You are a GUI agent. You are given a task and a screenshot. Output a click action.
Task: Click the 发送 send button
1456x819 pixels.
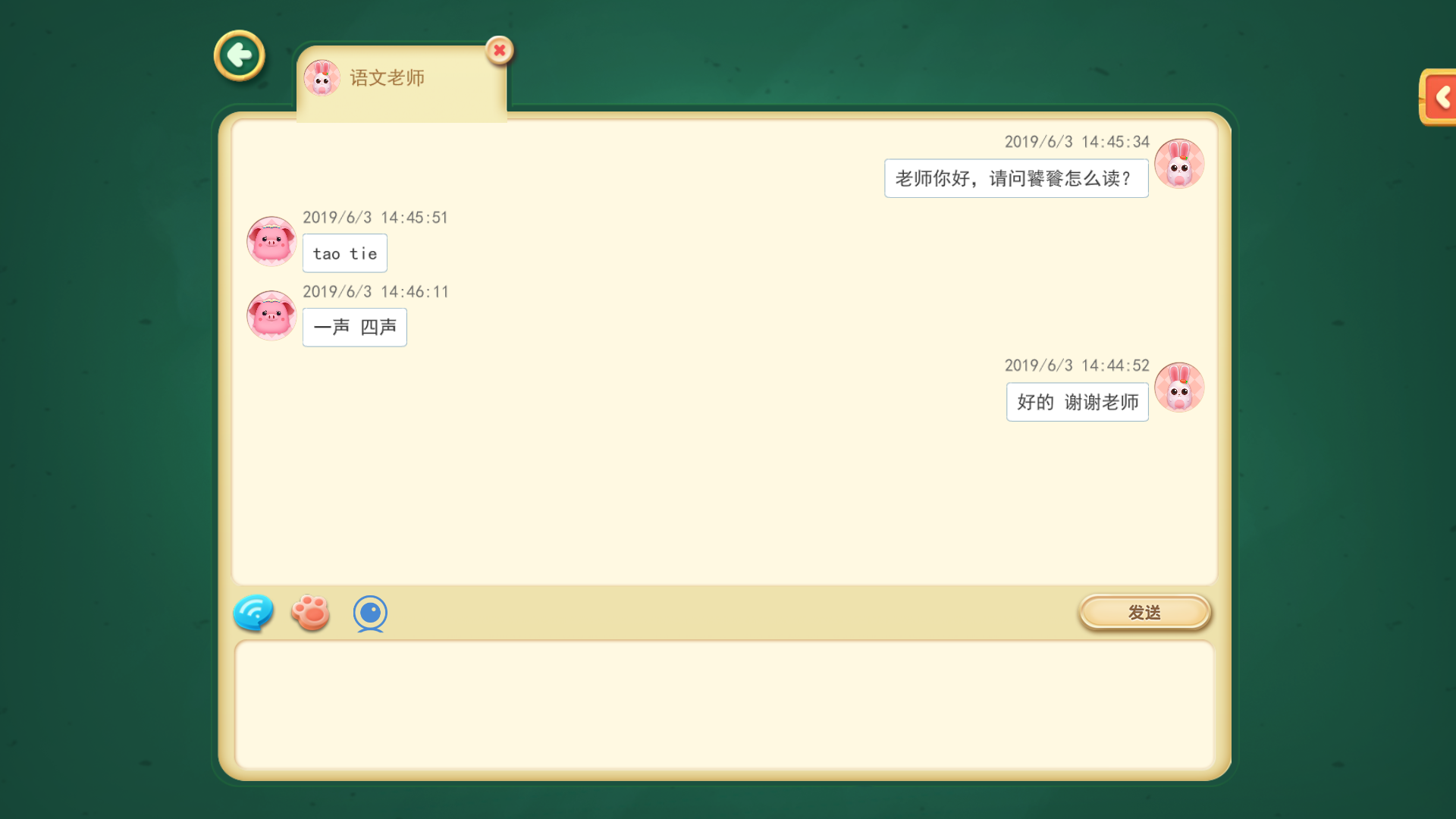1144,612
